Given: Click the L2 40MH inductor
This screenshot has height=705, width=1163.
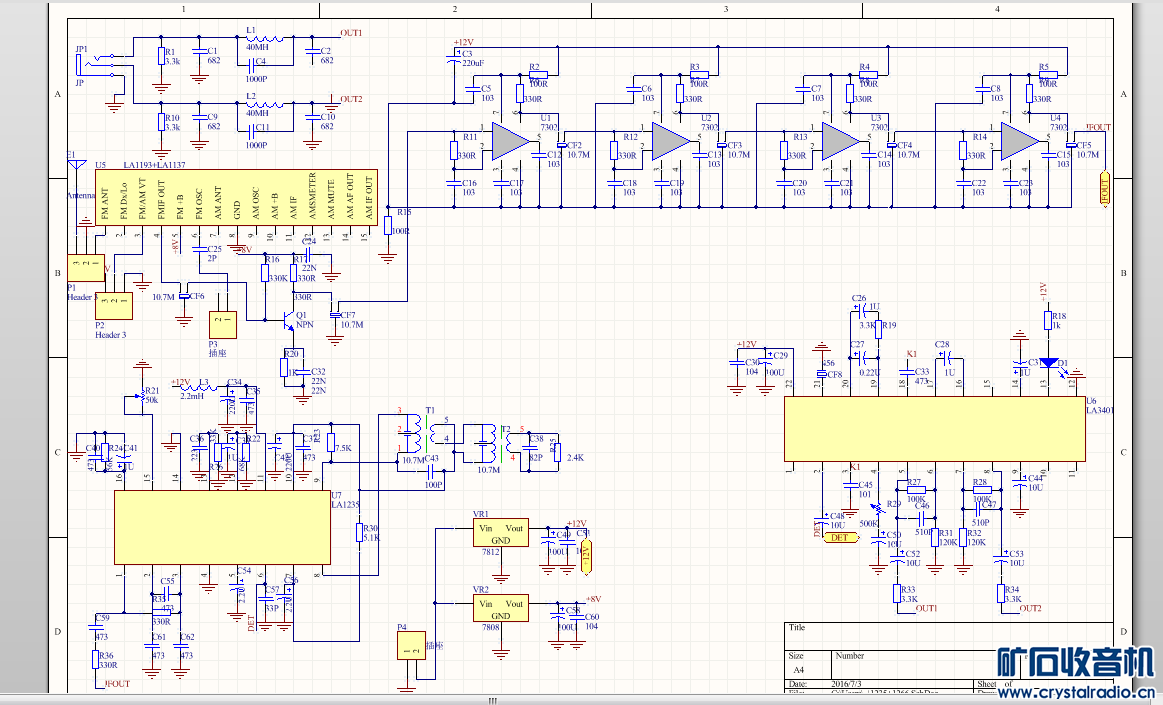Looking at the screenshot, I should click(265, 105).
